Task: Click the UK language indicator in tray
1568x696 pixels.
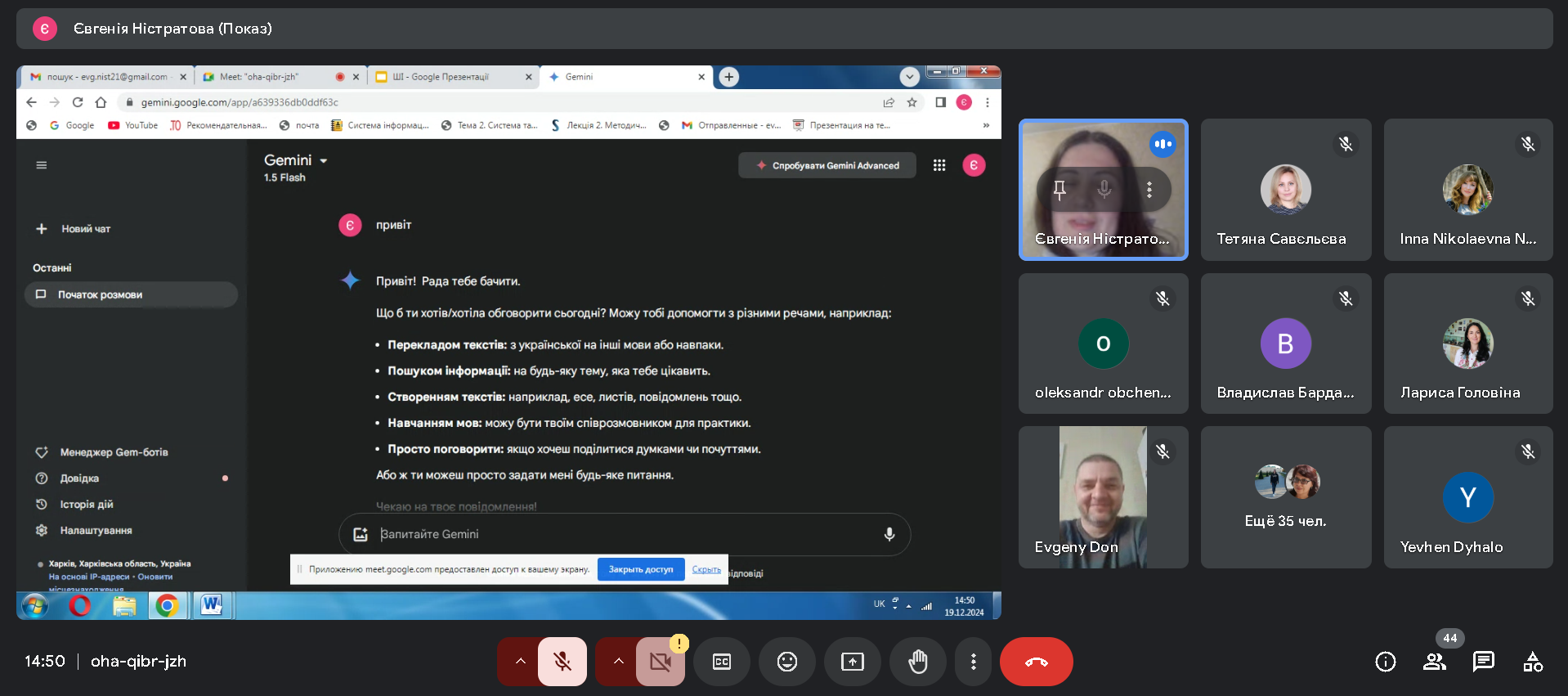Action: [x=879, y=604]
